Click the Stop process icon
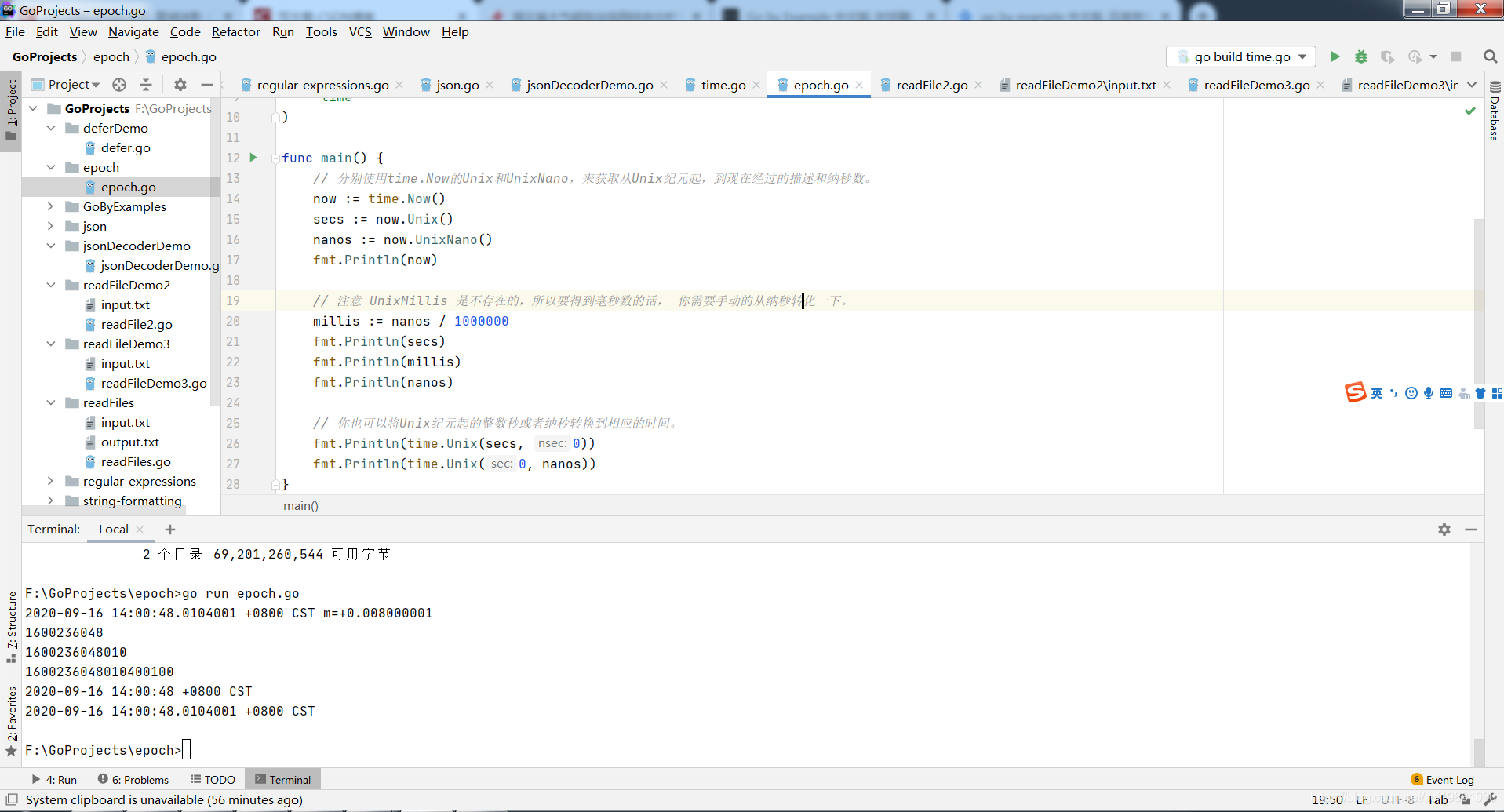The image size is (1504, 812). (x=1456, y=56)
